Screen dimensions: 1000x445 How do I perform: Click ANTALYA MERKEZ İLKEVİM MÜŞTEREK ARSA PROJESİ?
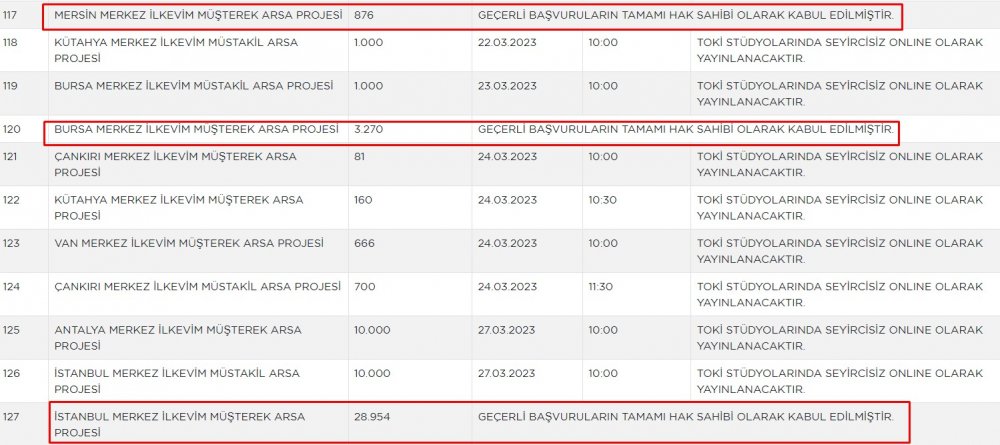178,337
